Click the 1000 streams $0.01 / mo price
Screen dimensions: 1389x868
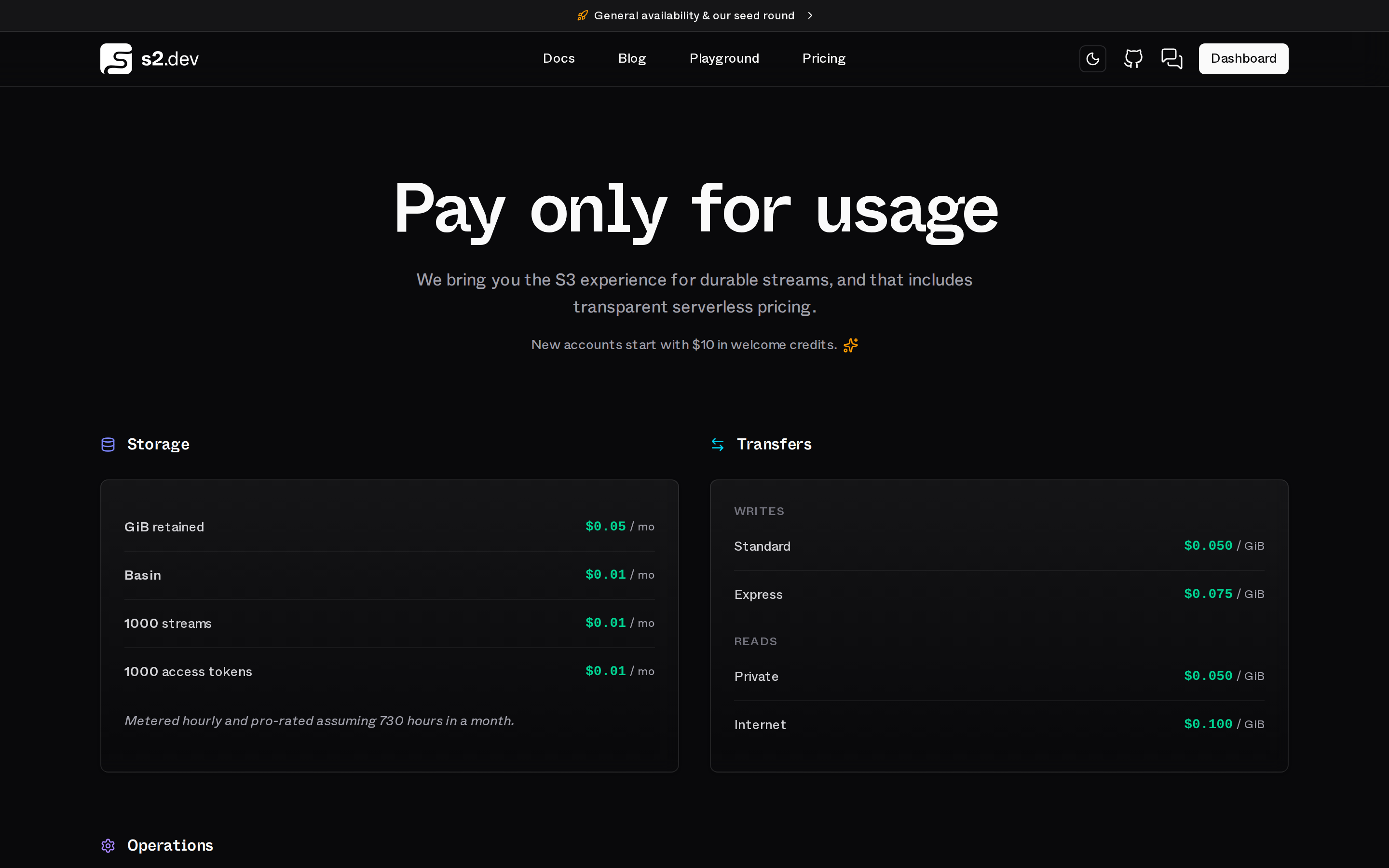[619, 623]
